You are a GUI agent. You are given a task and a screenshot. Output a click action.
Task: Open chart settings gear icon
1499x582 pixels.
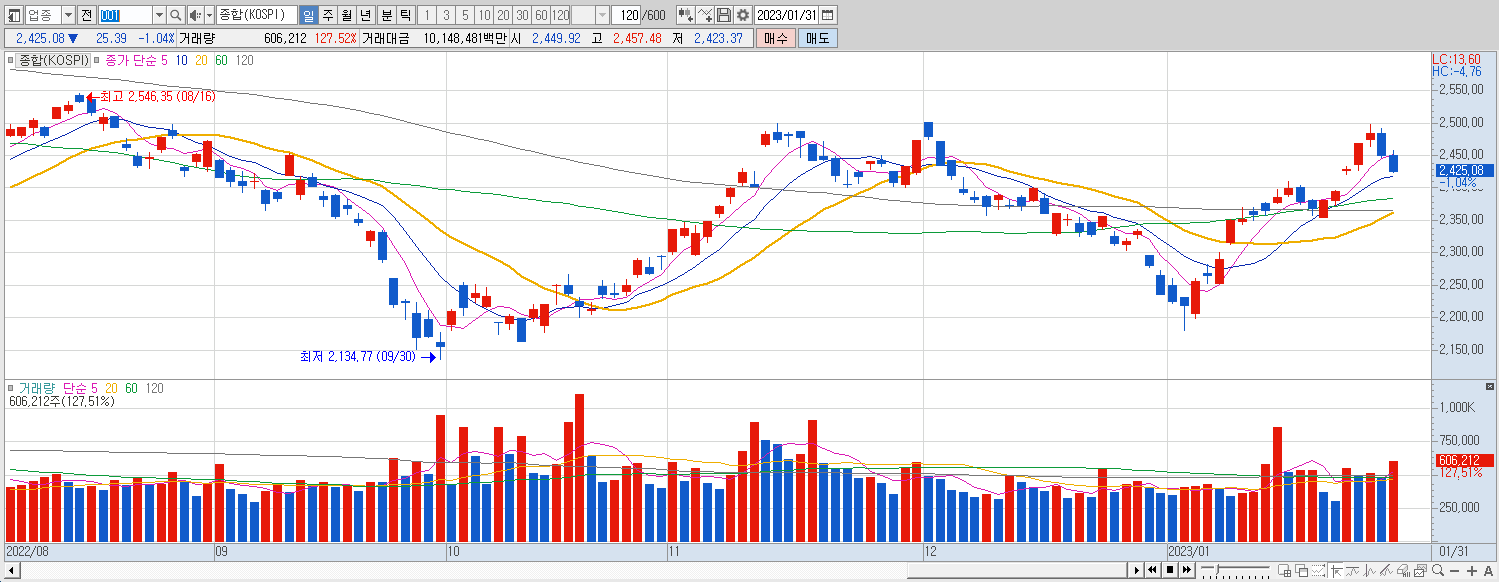pos(742,15)
